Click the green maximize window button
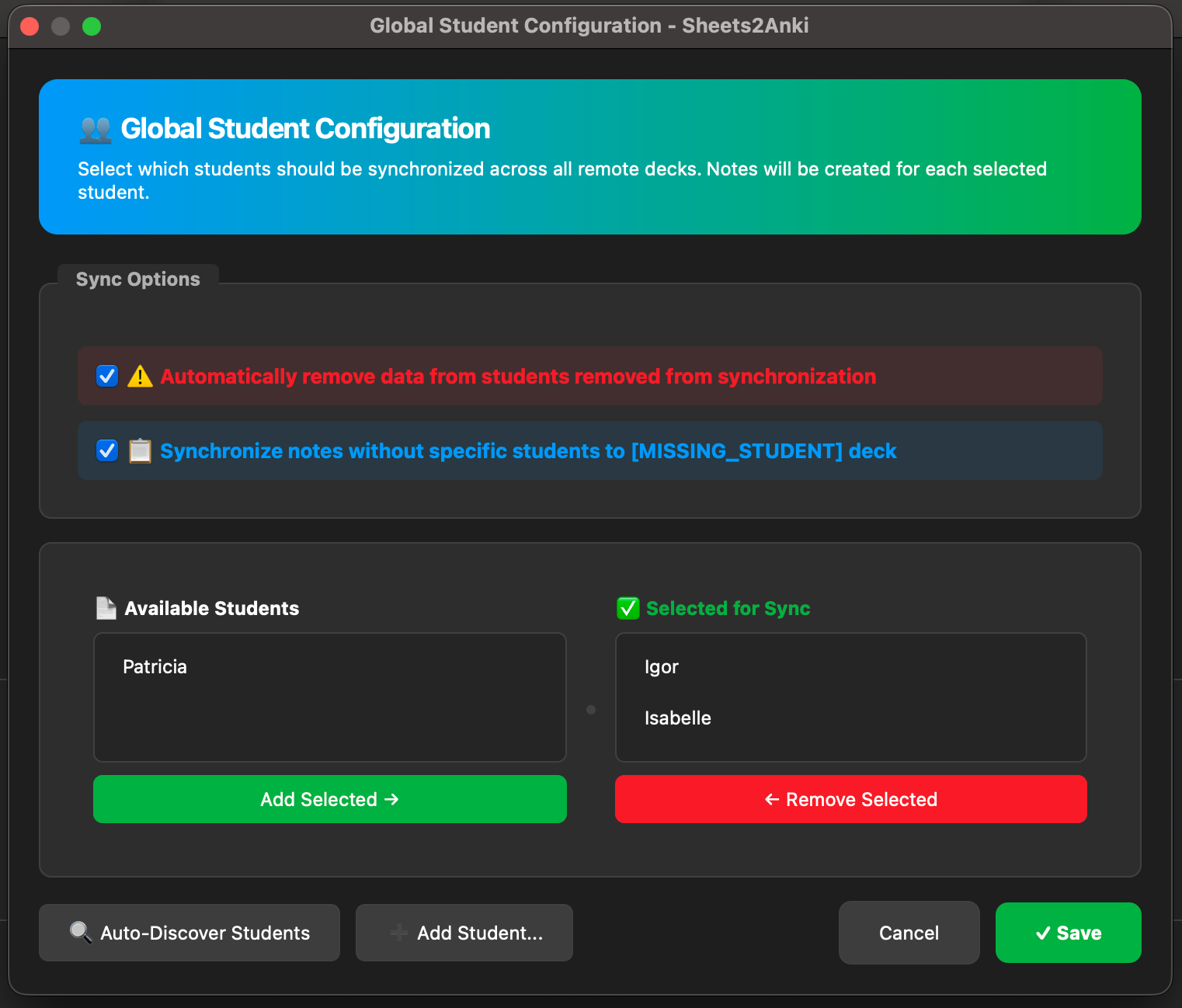Viewport: 1182px width, 1008px height. pos(92,26)
